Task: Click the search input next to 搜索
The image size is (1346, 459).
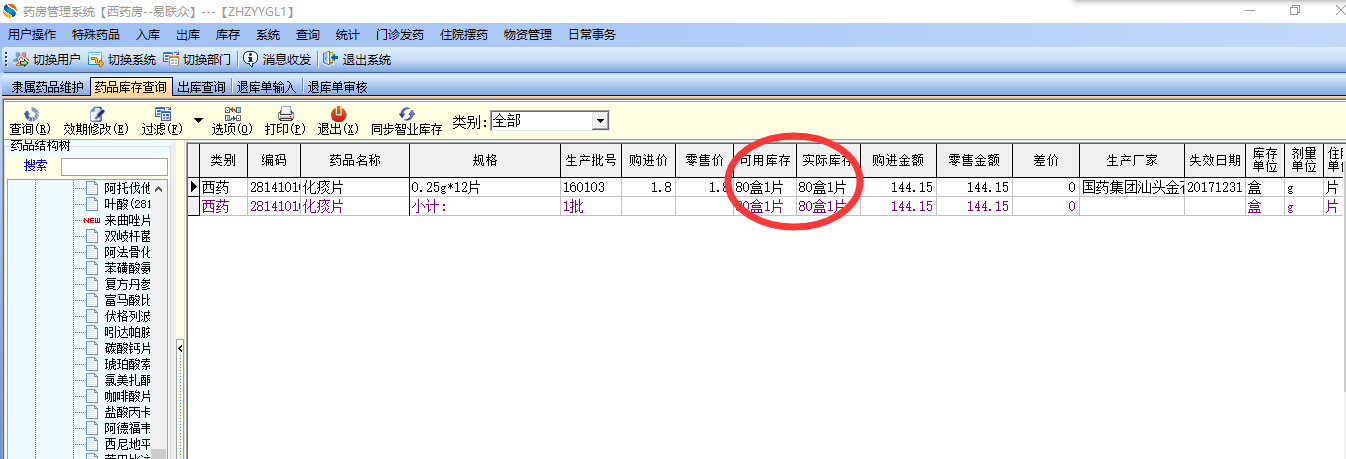Action: point(115,166)
